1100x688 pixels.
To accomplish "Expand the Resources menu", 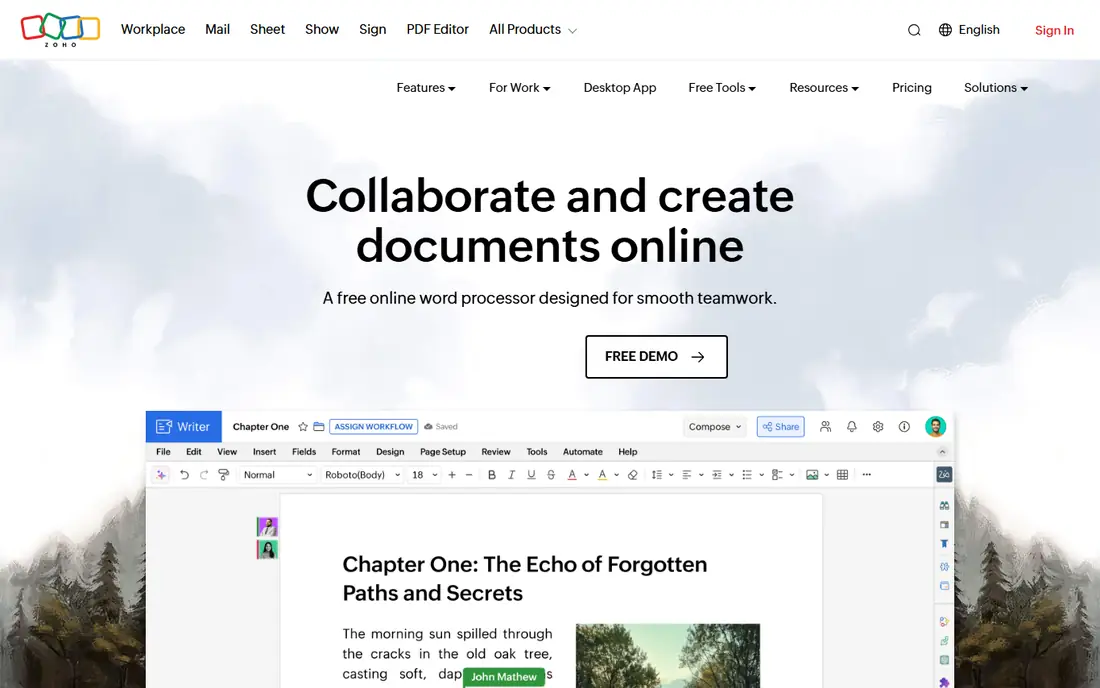I will (824, 88).
